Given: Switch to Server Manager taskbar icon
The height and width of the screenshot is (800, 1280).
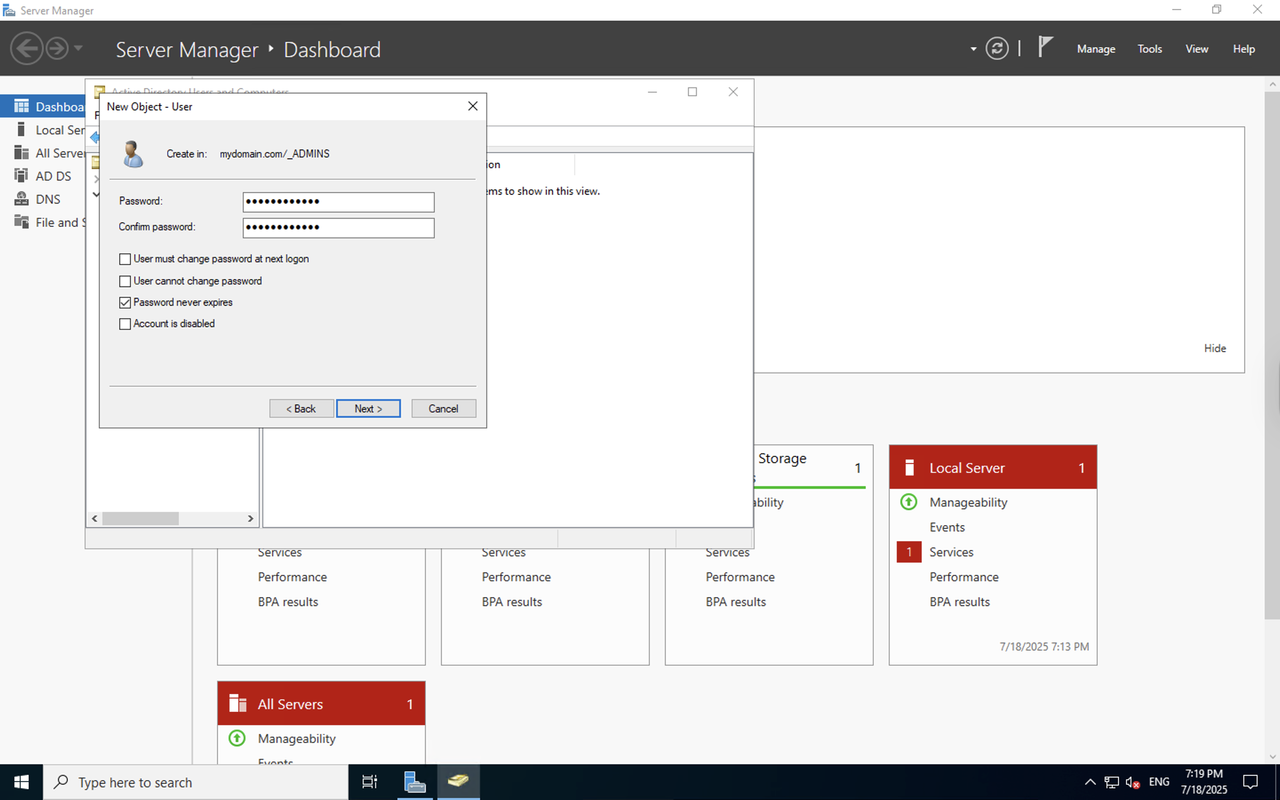Looking at the screenshot, I should [415, 782].
